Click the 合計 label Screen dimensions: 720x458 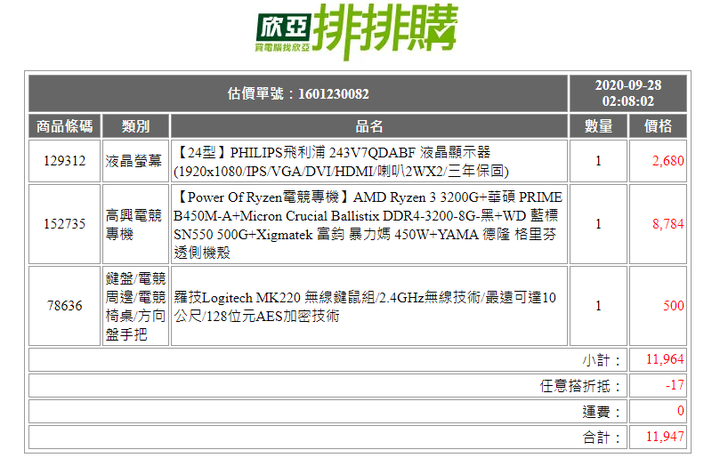coord(602,437)
